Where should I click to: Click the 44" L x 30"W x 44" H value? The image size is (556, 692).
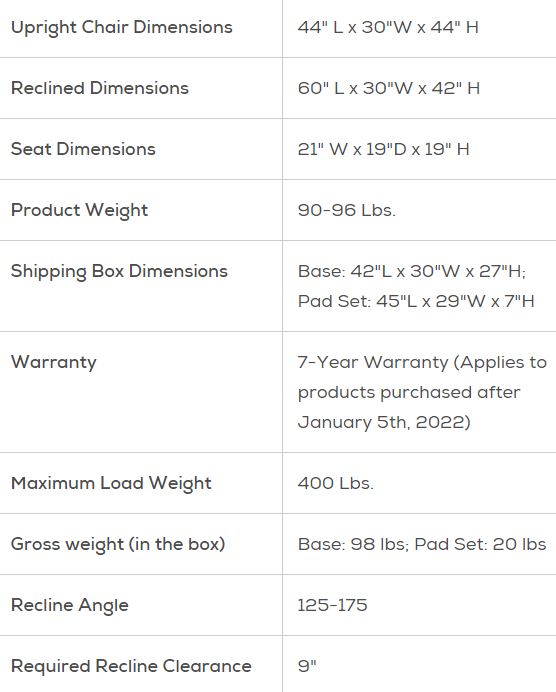point(388,27)
